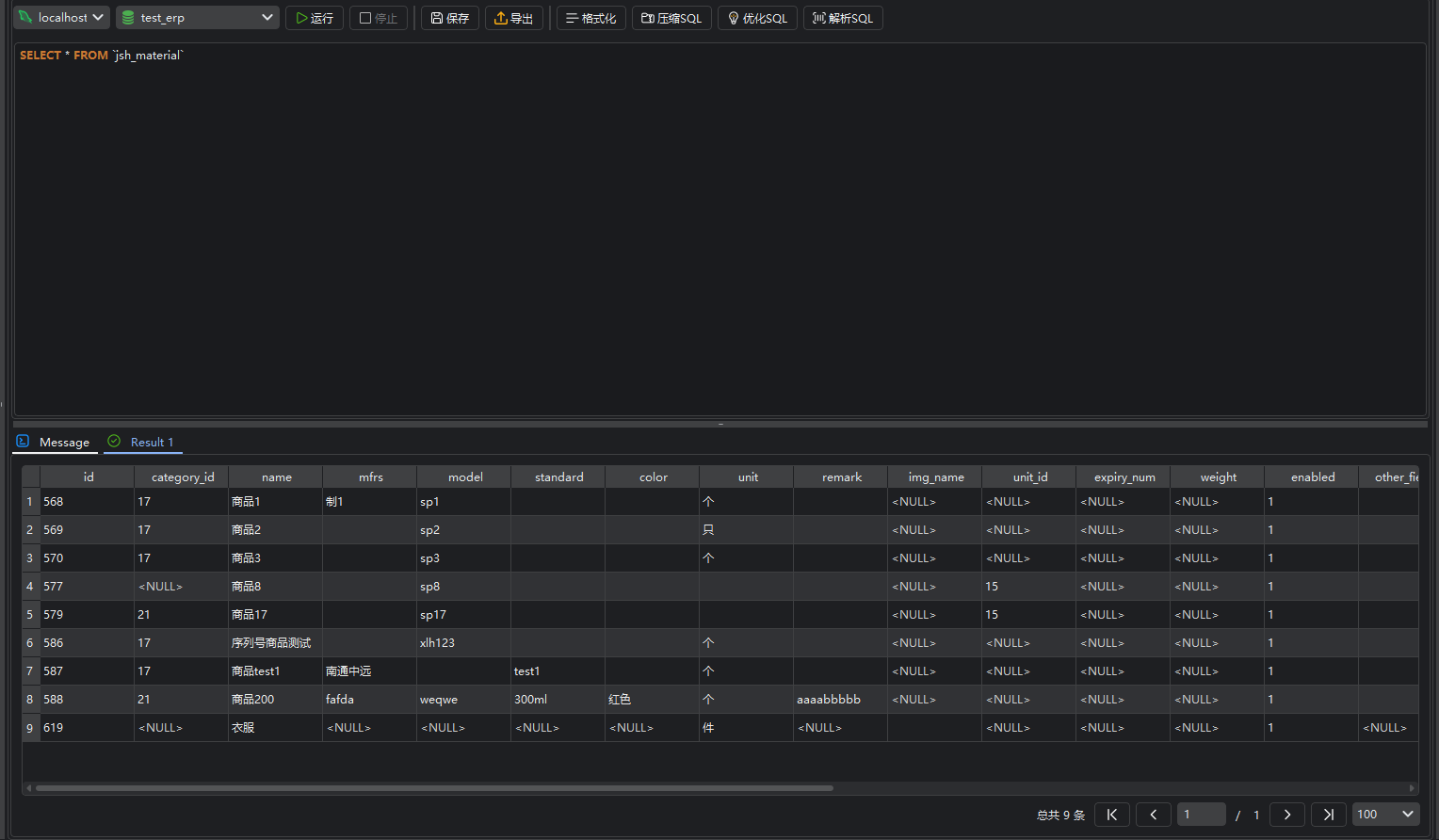This screenshot has height=840, width=1439.
Task: Select the enabled column header
Action: click(1312, 477)
